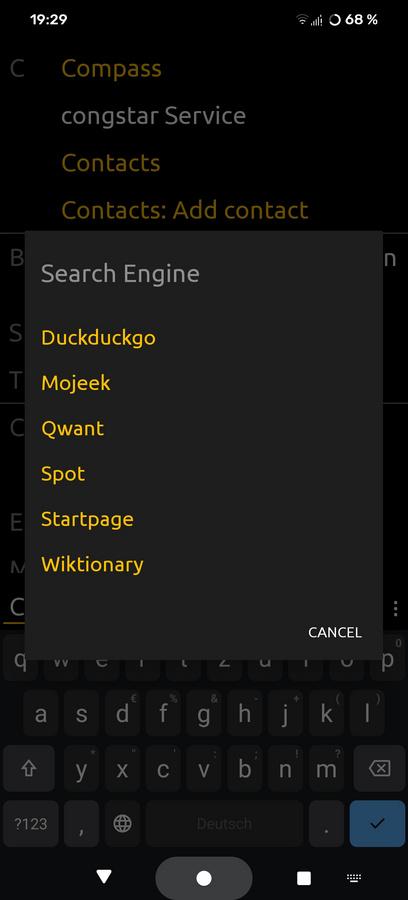Choose Mojeek from the search engine list
Screen dimensions: 408x900
[76, 383]
